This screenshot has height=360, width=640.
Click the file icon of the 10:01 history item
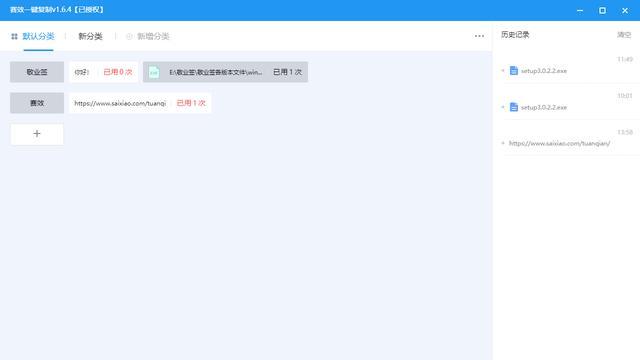pyautogui.click(x=514, y=107)
